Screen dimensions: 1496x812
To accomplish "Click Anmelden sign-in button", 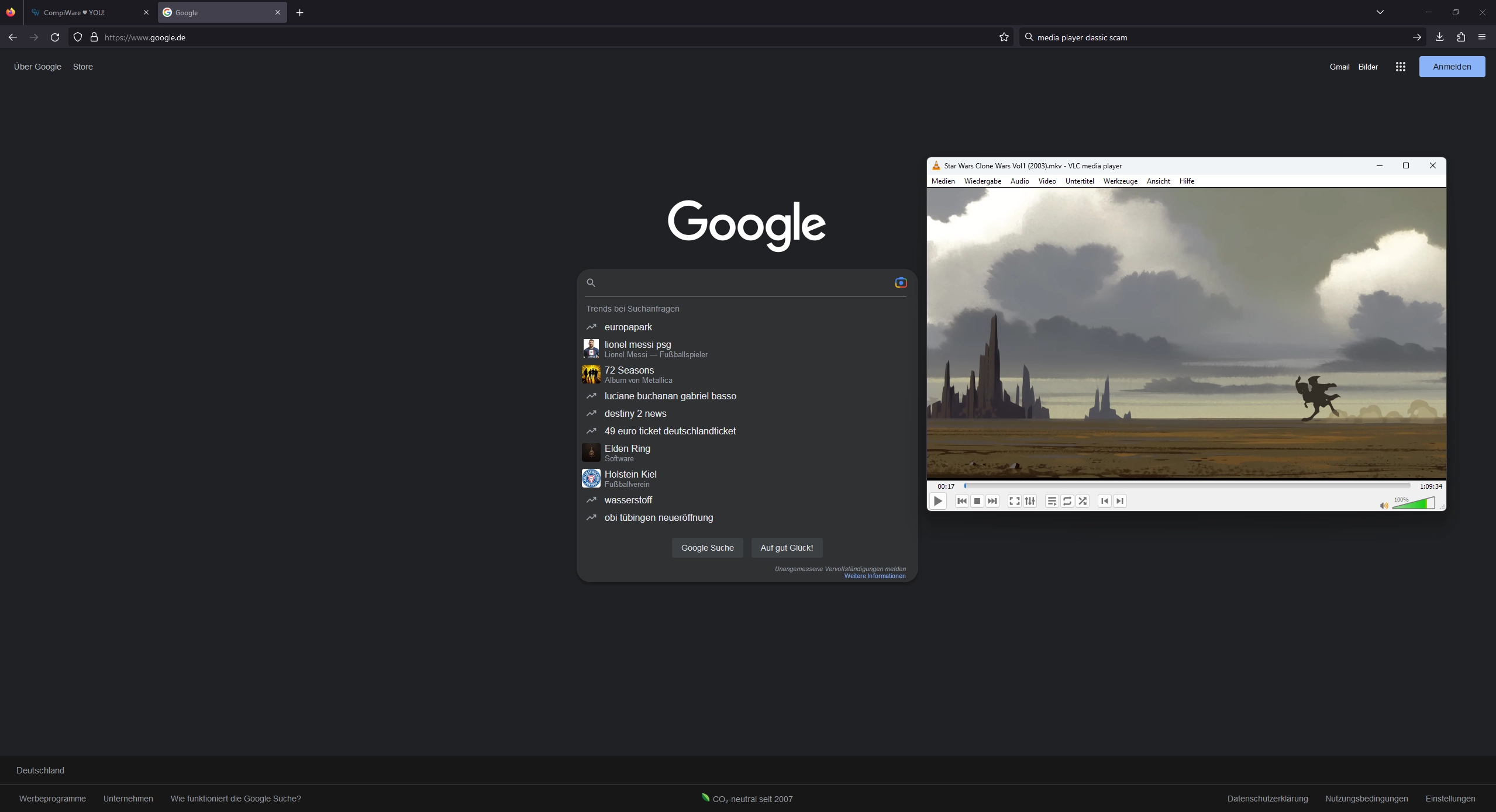I will point(1452,67).
